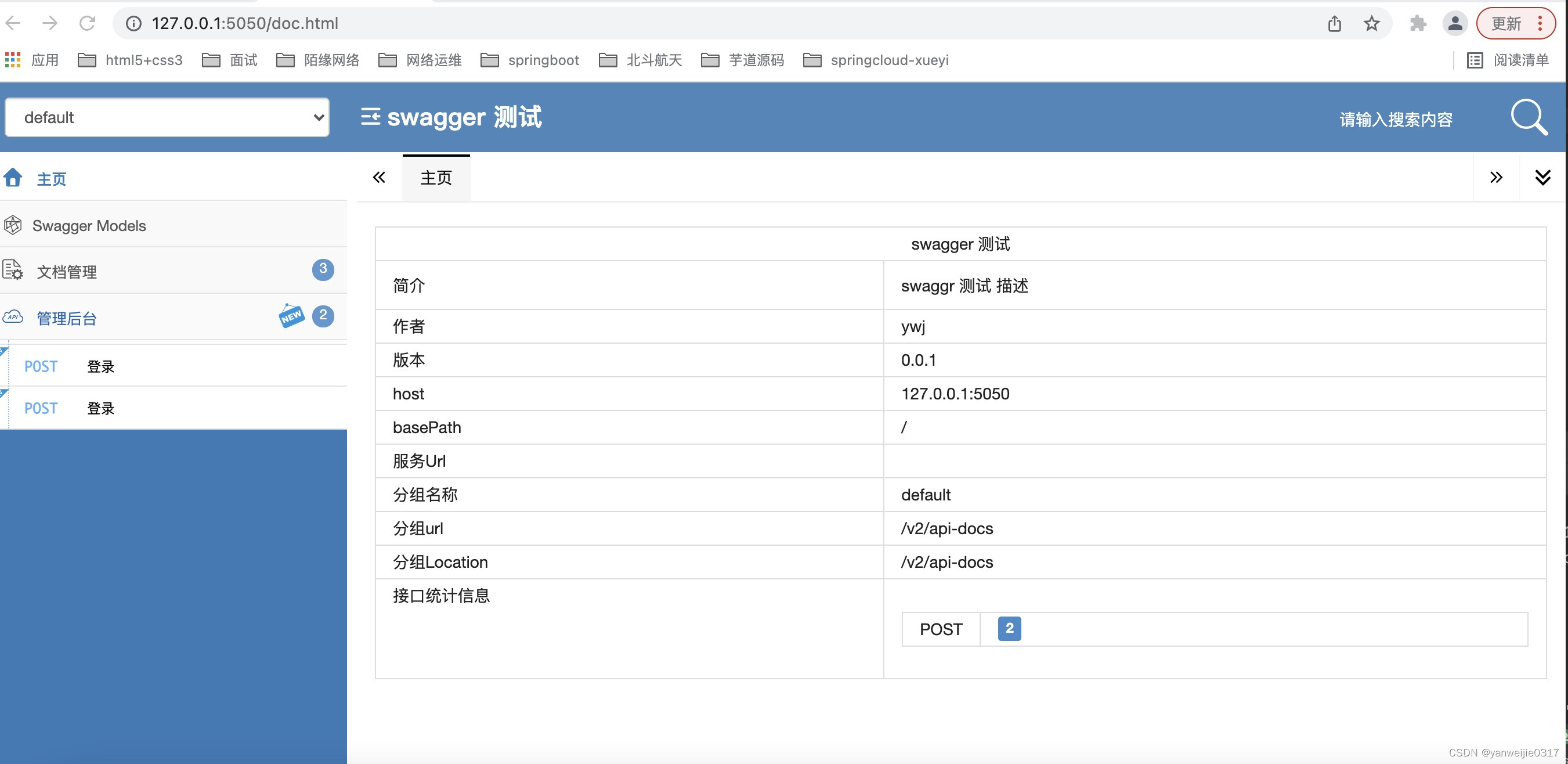Click the home icon in sidebar
Viewport: 1568px width, 764px height.
pyautogui.click(x=13, y=177)
